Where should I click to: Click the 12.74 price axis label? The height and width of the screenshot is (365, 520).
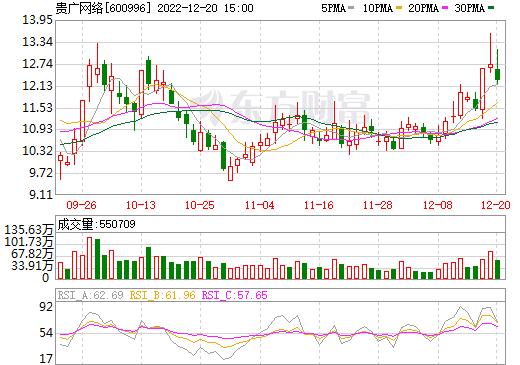37,64
